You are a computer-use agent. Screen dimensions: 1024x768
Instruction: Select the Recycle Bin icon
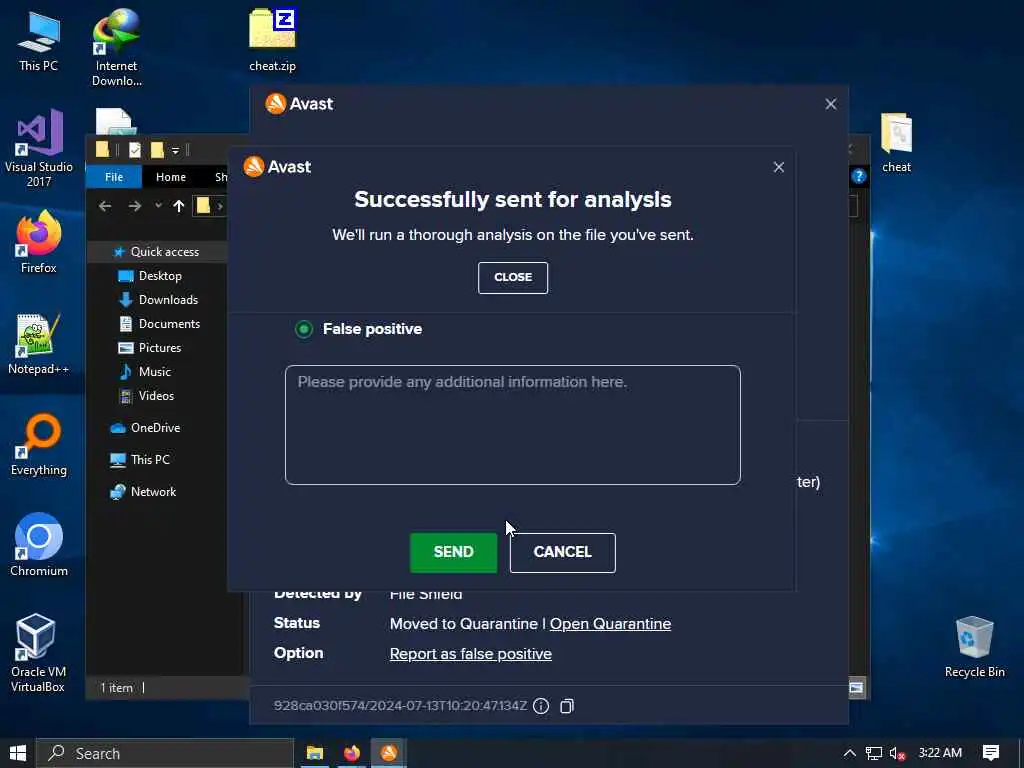(x=974, y=647)
